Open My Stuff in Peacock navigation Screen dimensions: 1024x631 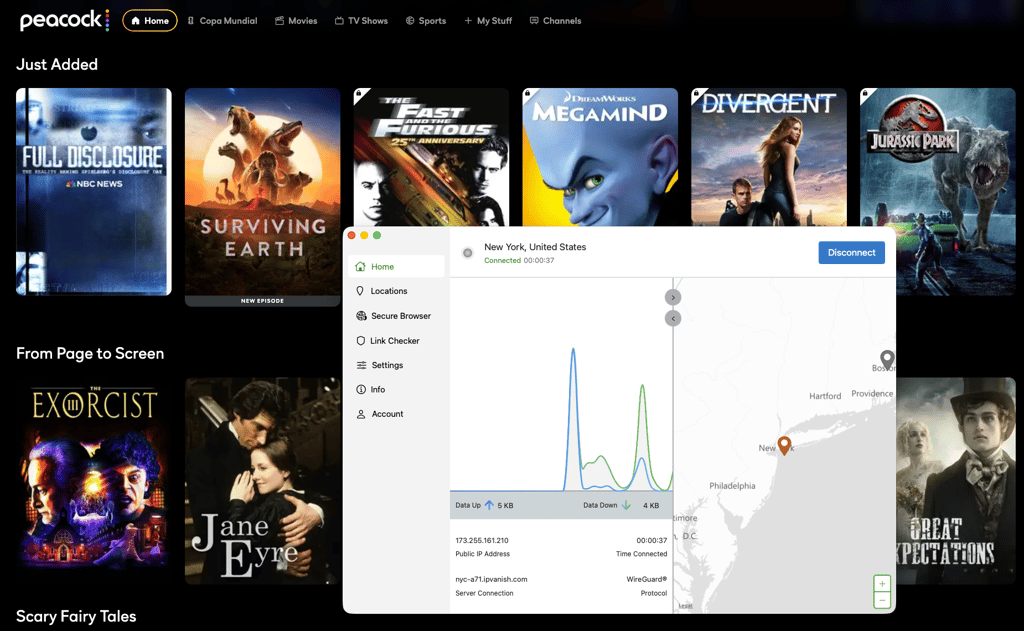(x=488, y=21)
